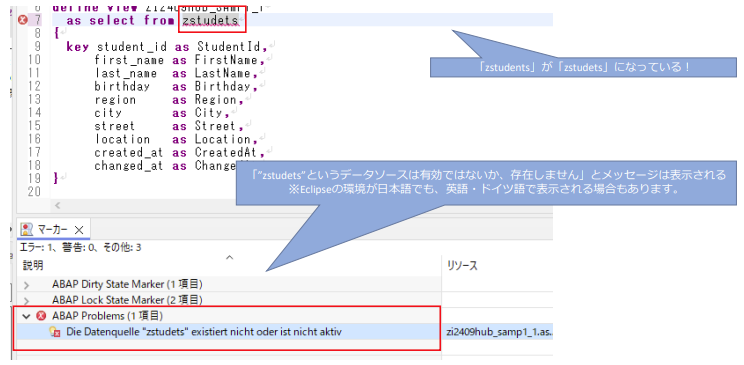Screen dimensions: 744x365
Task: Click the sort arrow above the 説明 column
Action: click(230, 257)
